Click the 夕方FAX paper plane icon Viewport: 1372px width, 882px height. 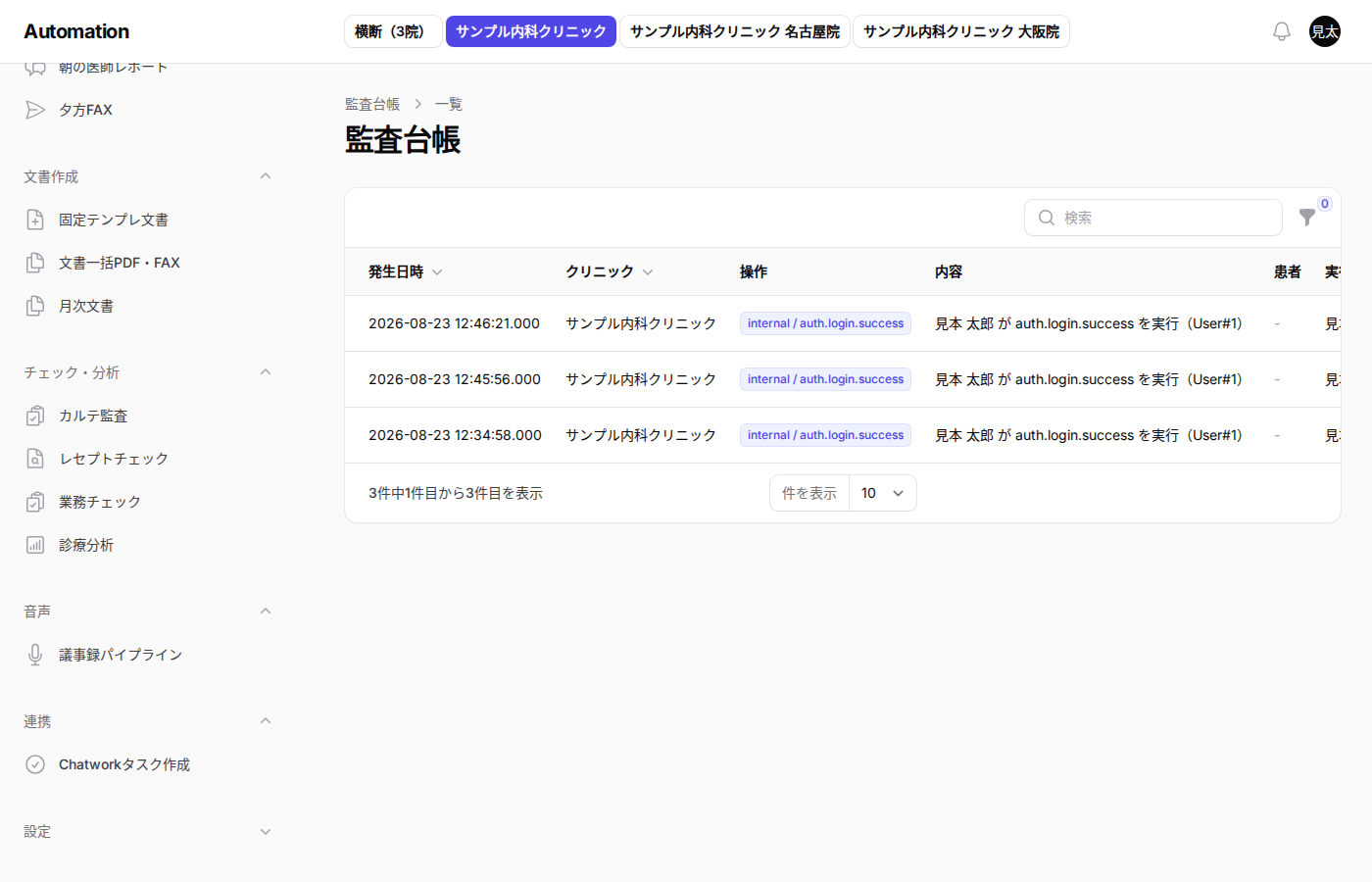tap(35, 110)
